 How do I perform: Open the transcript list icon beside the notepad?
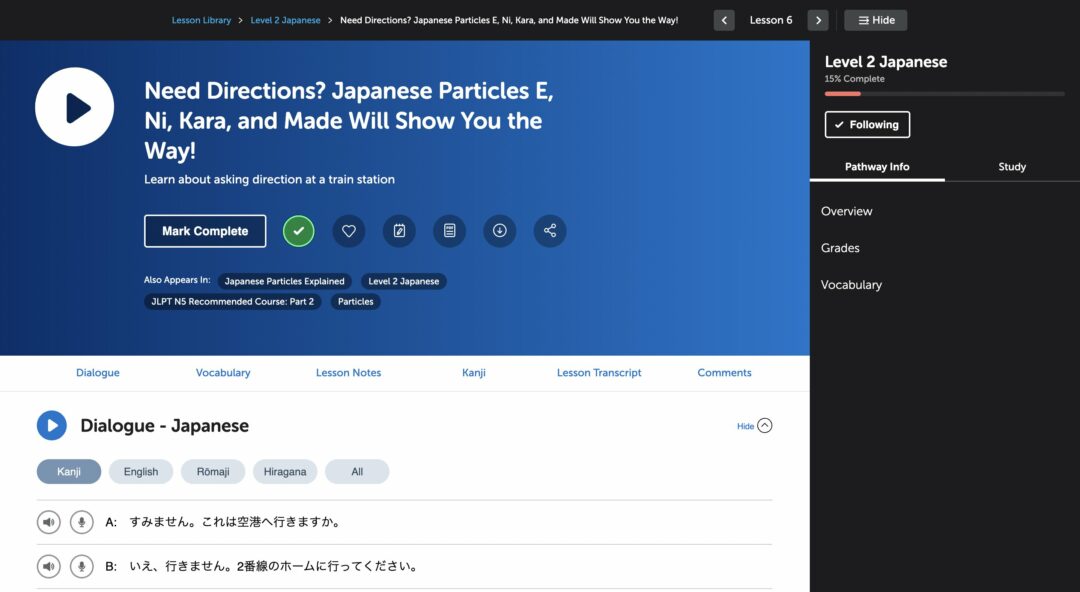449,231
